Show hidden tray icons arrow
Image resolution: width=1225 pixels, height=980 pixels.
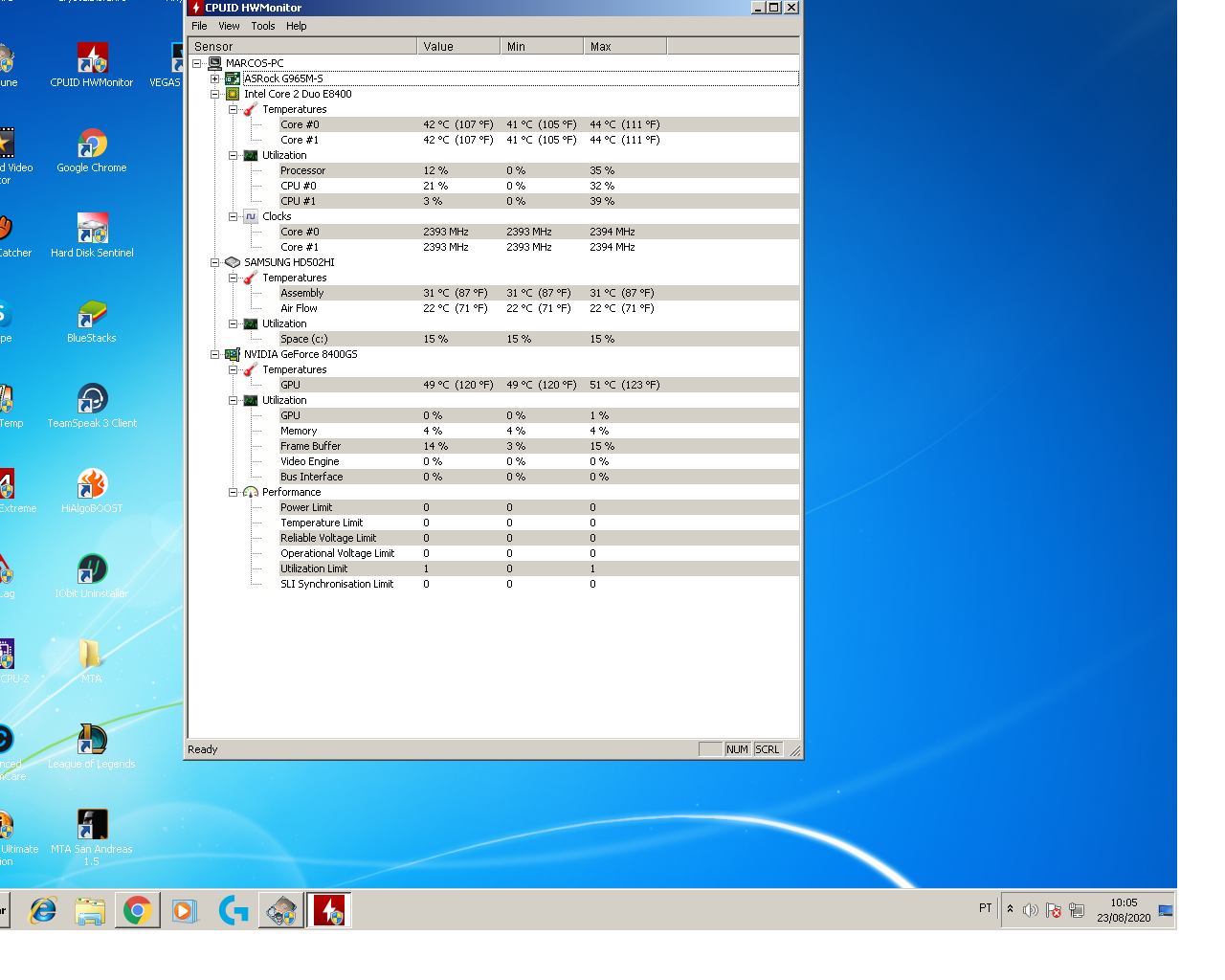click(1010, 909)
